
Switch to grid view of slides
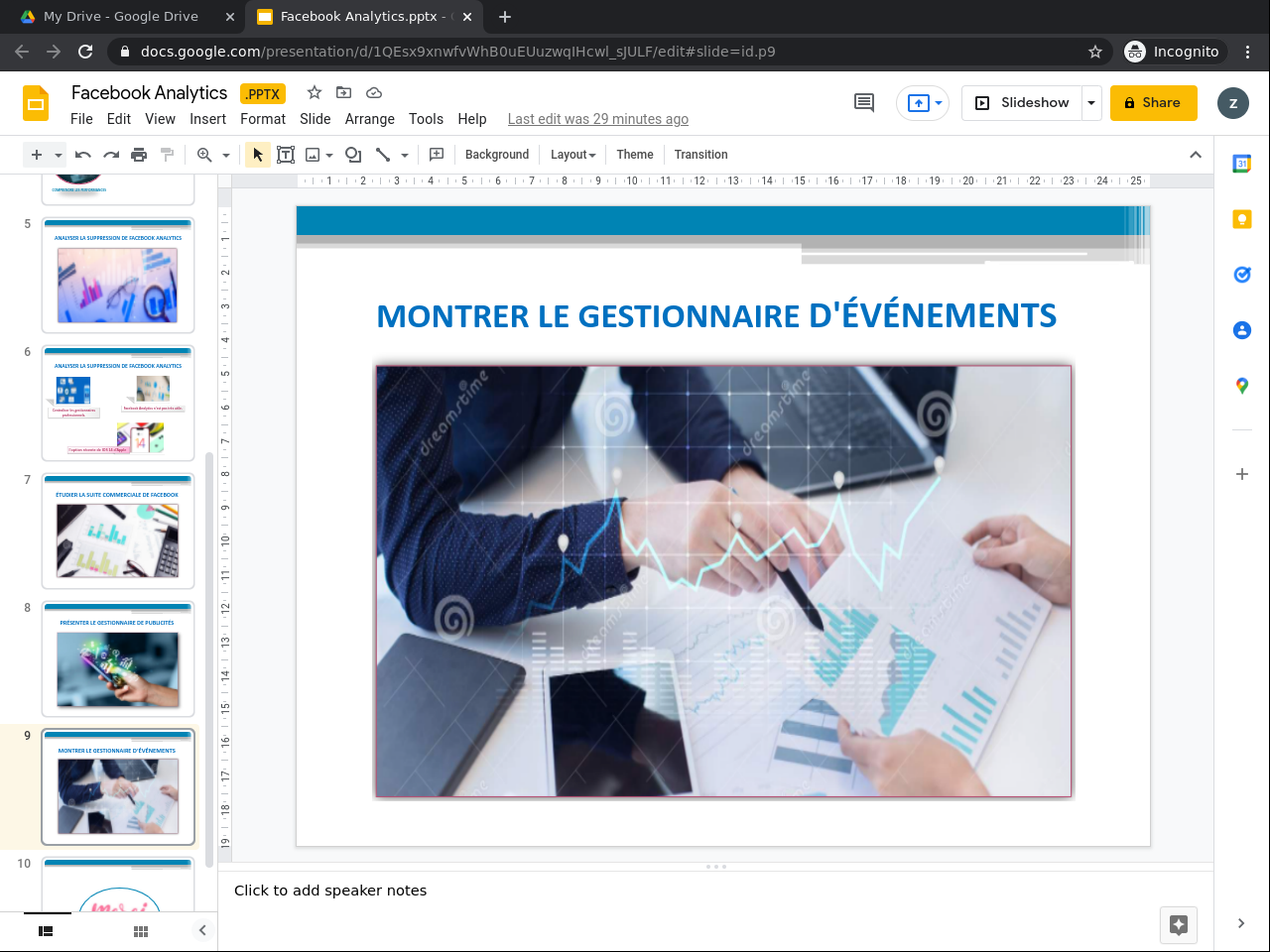(141, 931)
